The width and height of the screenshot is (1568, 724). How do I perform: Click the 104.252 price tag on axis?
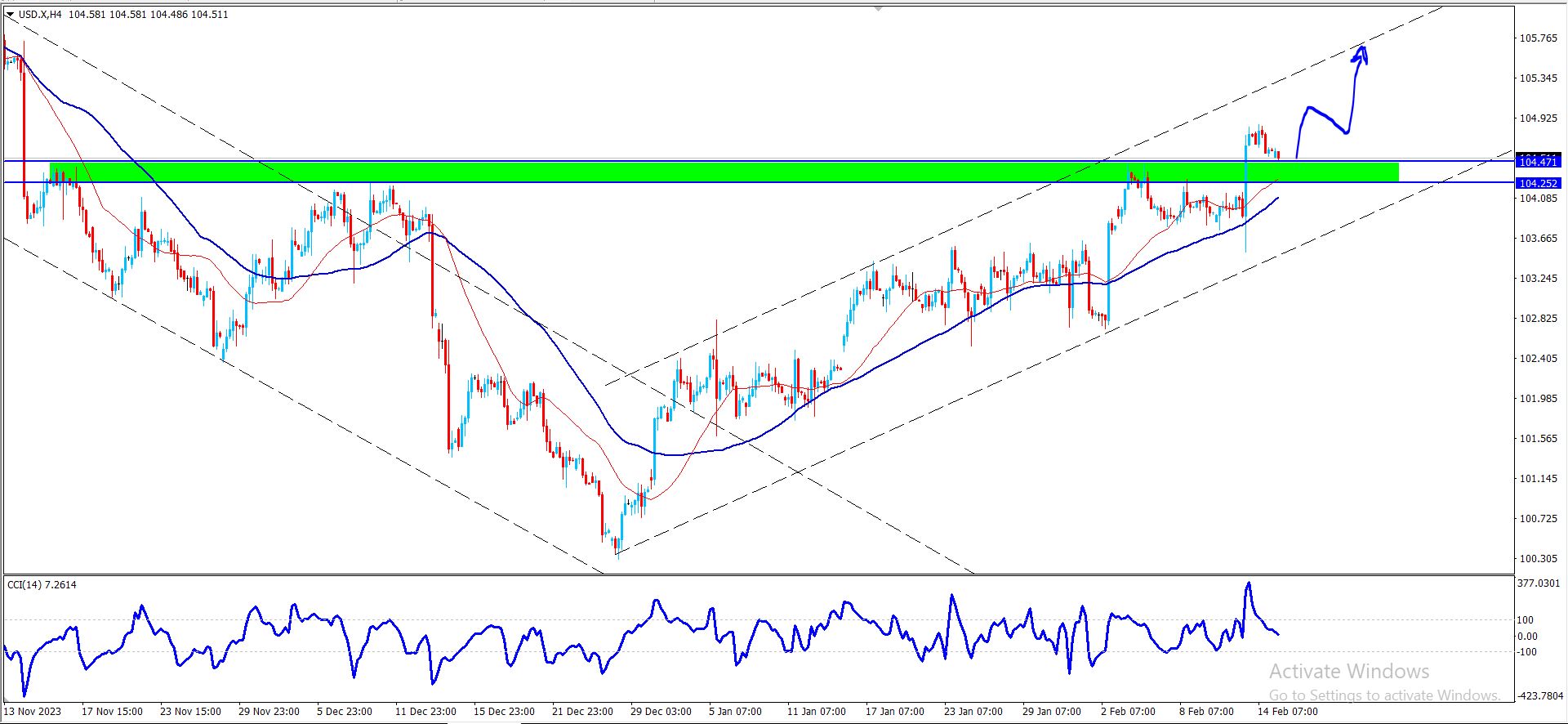tap(1539, 184)
